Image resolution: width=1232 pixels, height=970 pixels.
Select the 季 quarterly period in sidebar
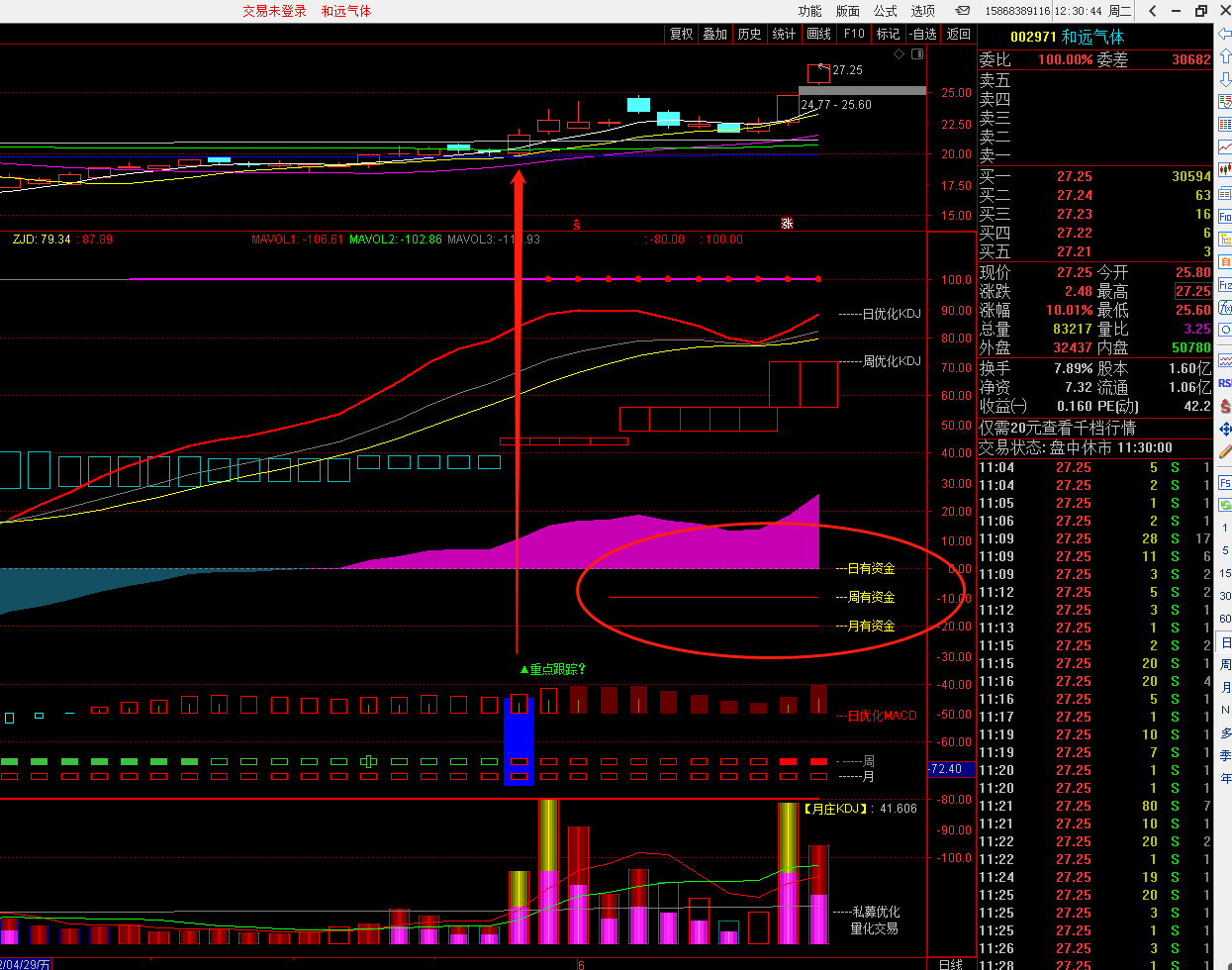[1225, 755]
